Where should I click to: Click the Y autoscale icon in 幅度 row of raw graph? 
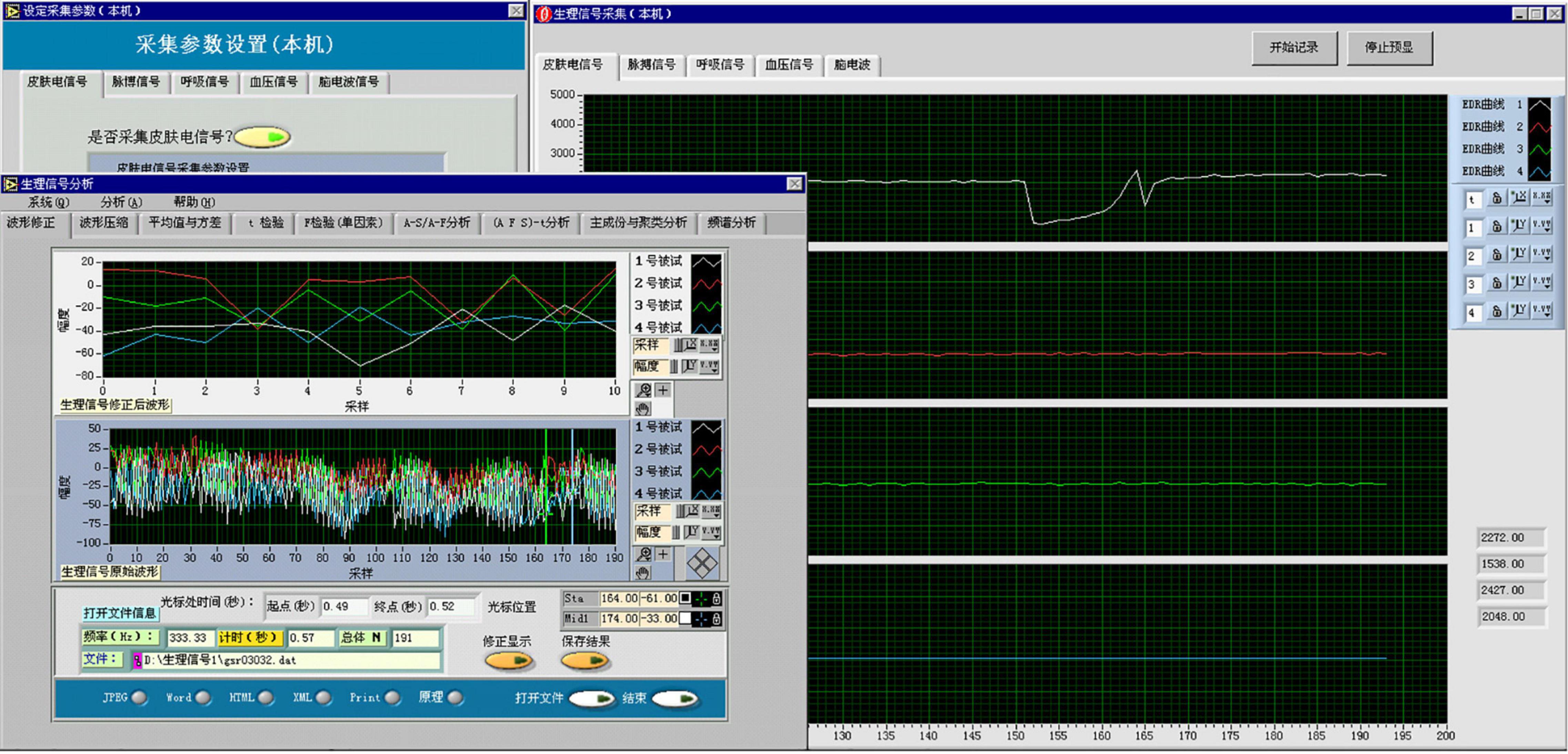(692, 532)
